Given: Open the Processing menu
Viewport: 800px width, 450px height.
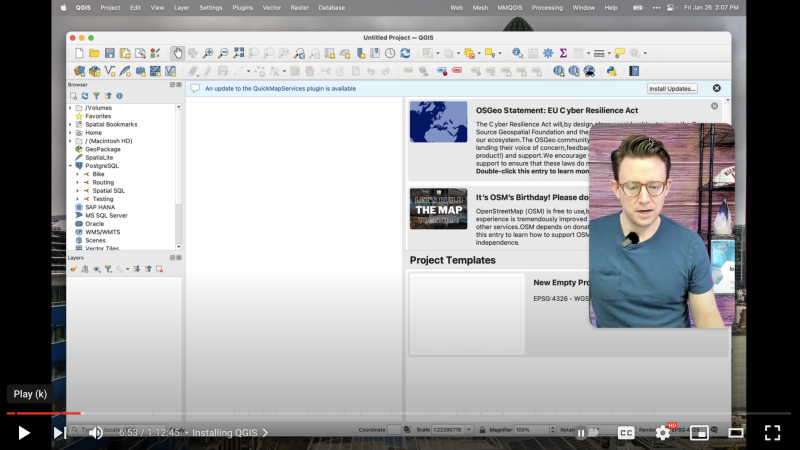Looking at the screenshot, I should click(547, 8).
